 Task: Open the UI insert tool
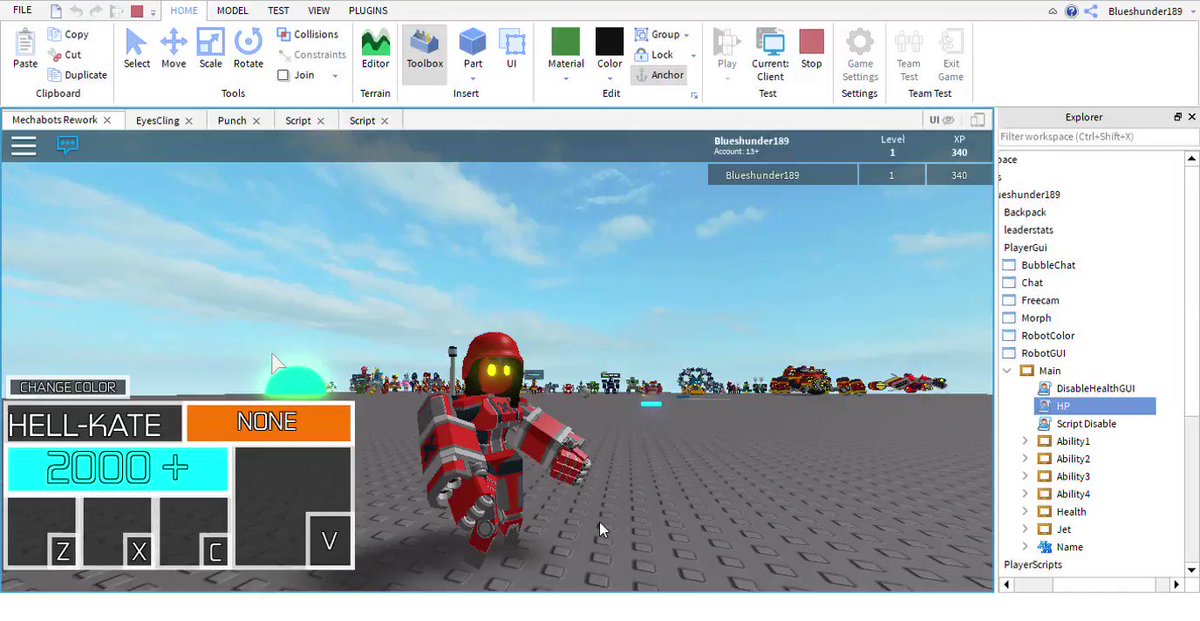pyautogui.click(x=512, y=49)
